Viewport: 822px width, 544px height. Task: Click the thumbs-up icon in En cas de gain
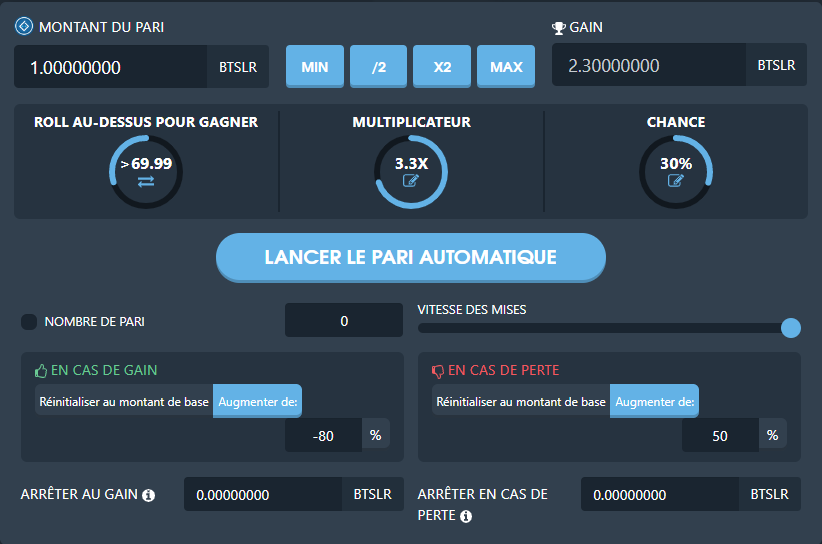[41, 371]
